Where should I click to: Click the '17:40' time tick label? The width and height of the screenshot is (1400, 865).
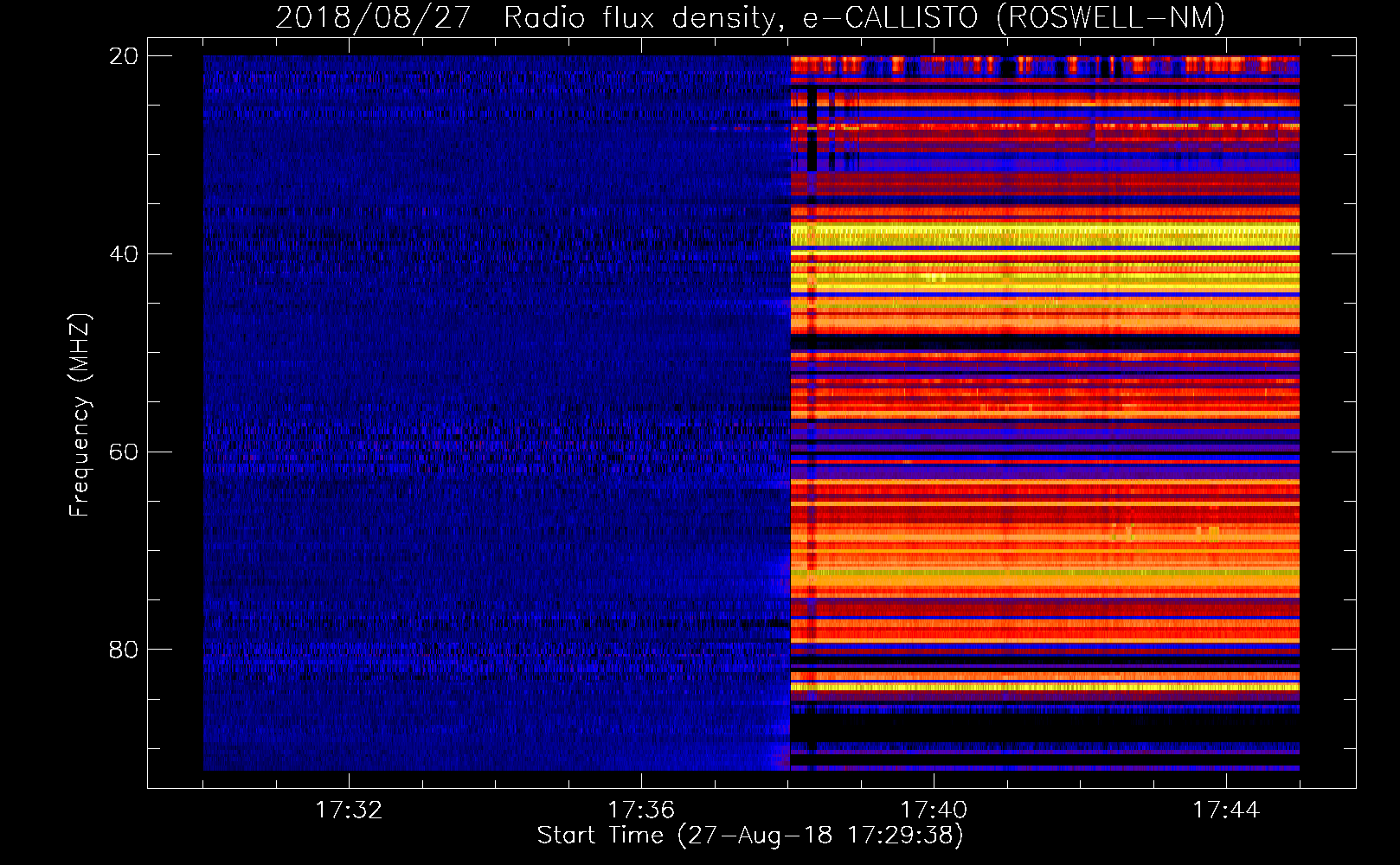[x=934, y=811]
